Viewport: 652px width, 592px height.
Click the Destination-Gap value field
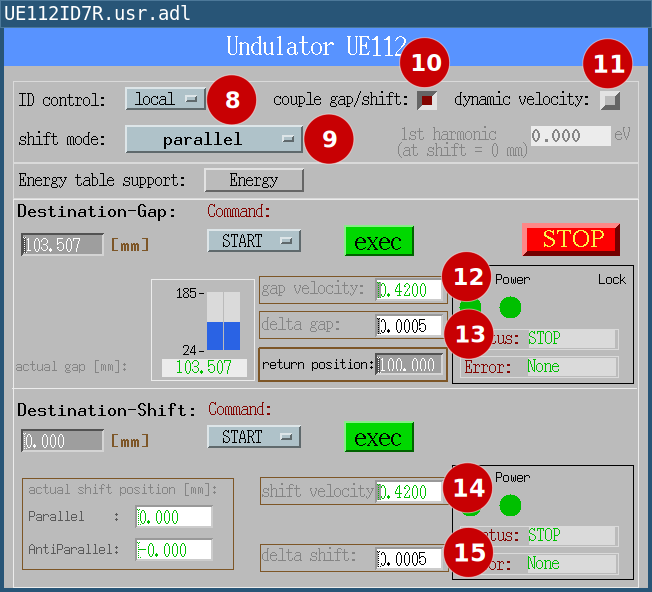point(62,244)
